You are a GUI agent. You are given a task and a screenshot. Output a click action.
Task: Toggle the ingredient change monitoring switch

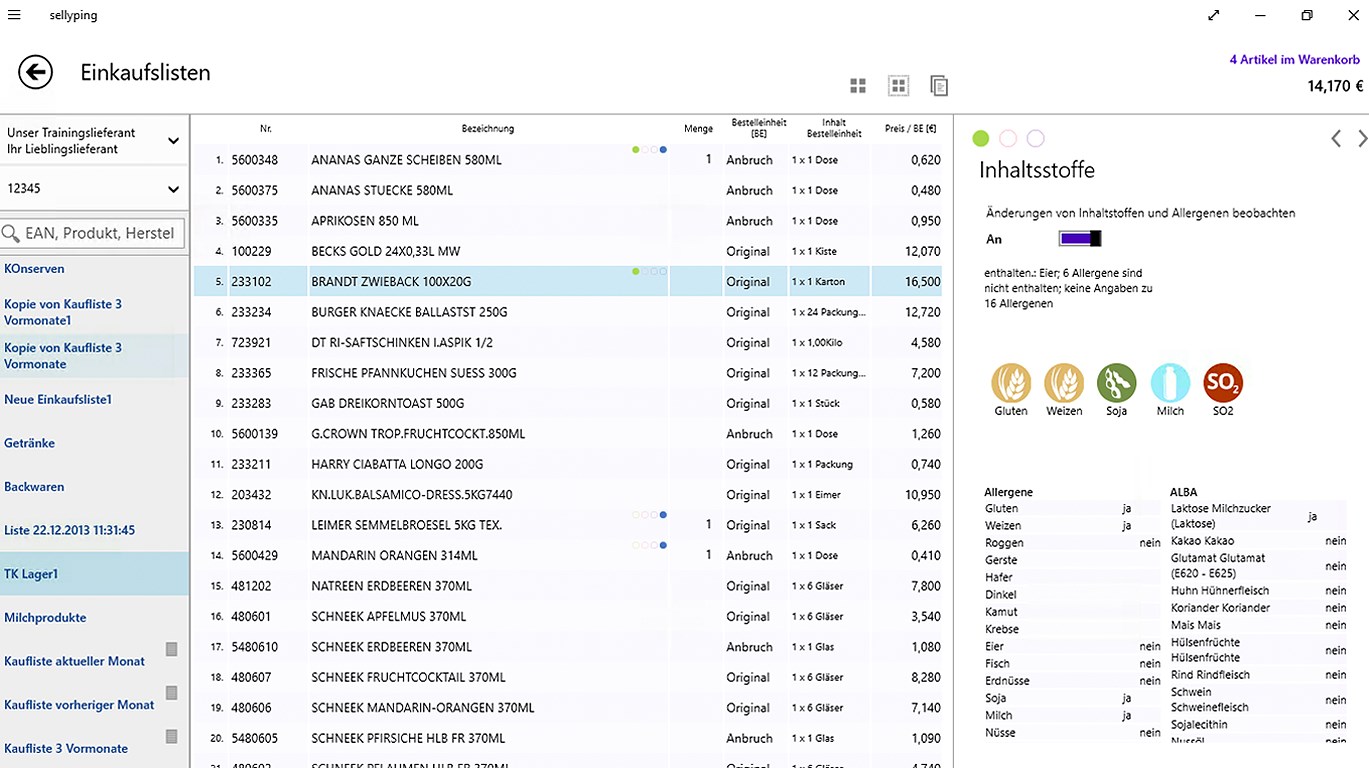(x=1080, y=238)
